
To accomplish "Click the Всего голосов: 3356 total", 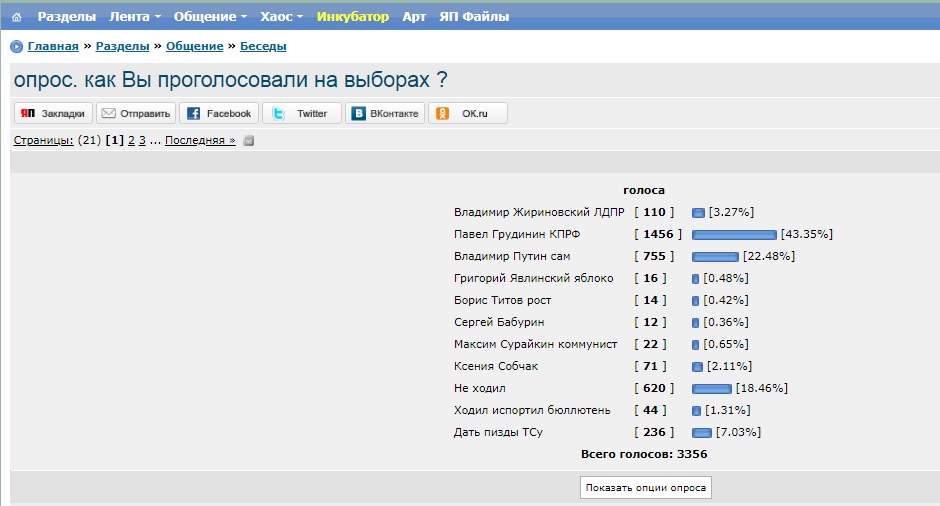I will pos(644,454).
